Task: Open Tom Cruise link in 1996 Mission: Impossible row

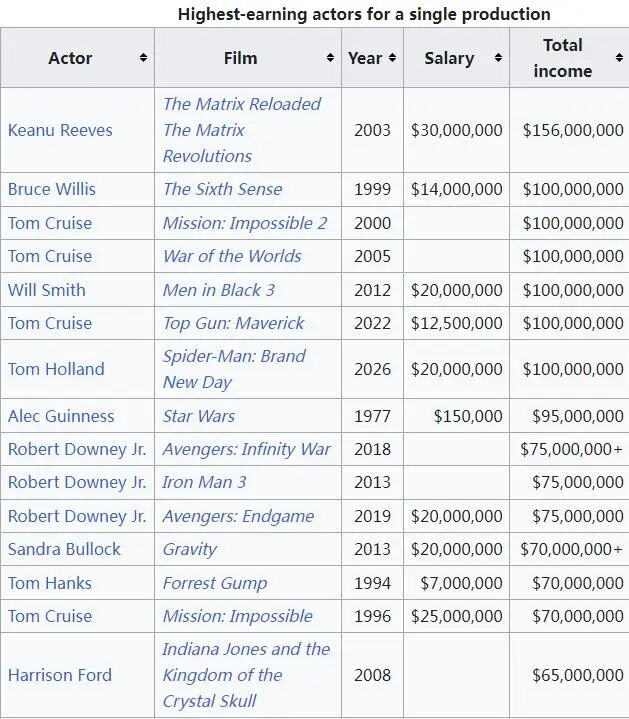Action: click(x=50, y=616)
